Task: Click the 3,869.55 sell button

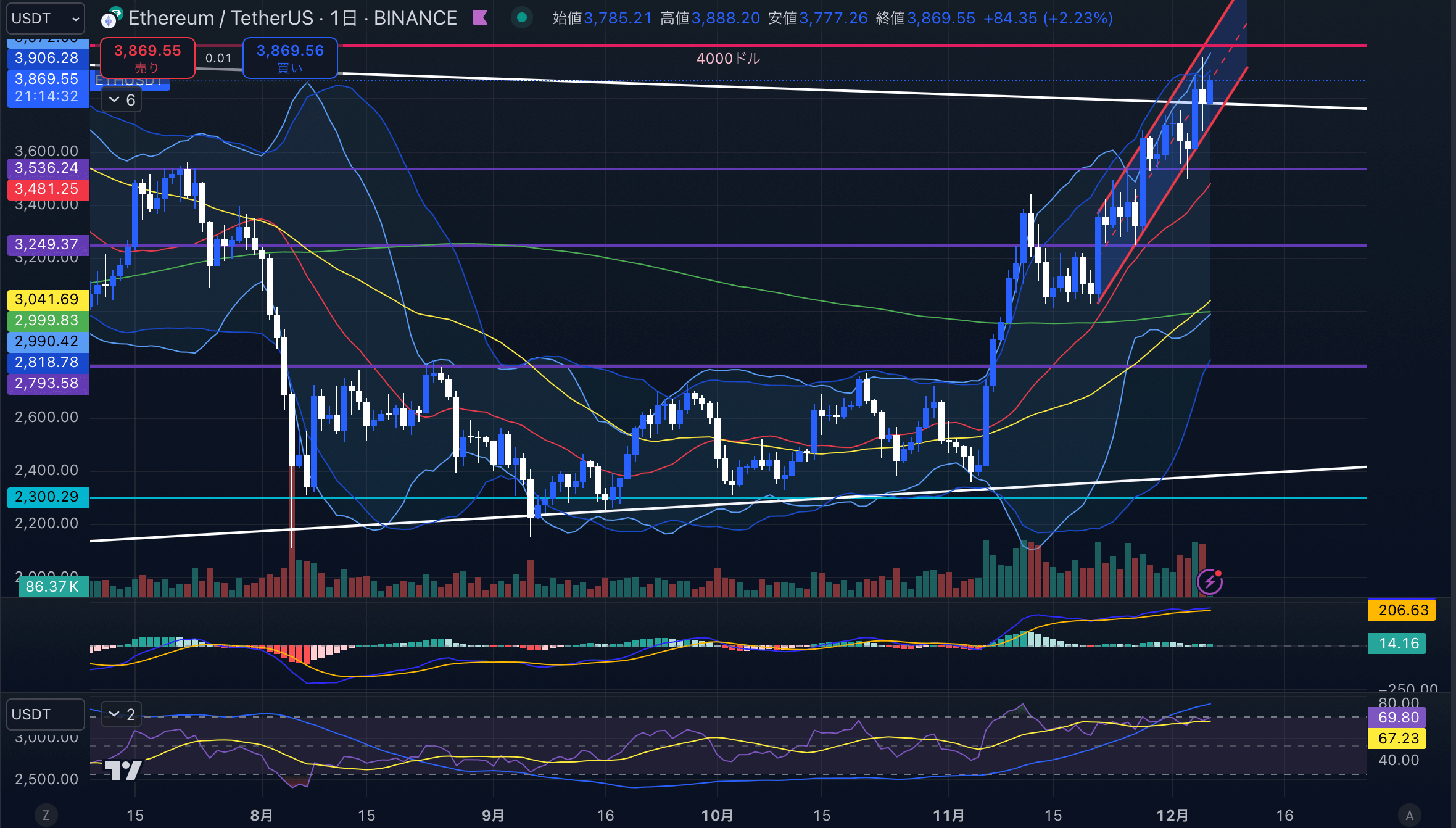Action: click(147, 58)
